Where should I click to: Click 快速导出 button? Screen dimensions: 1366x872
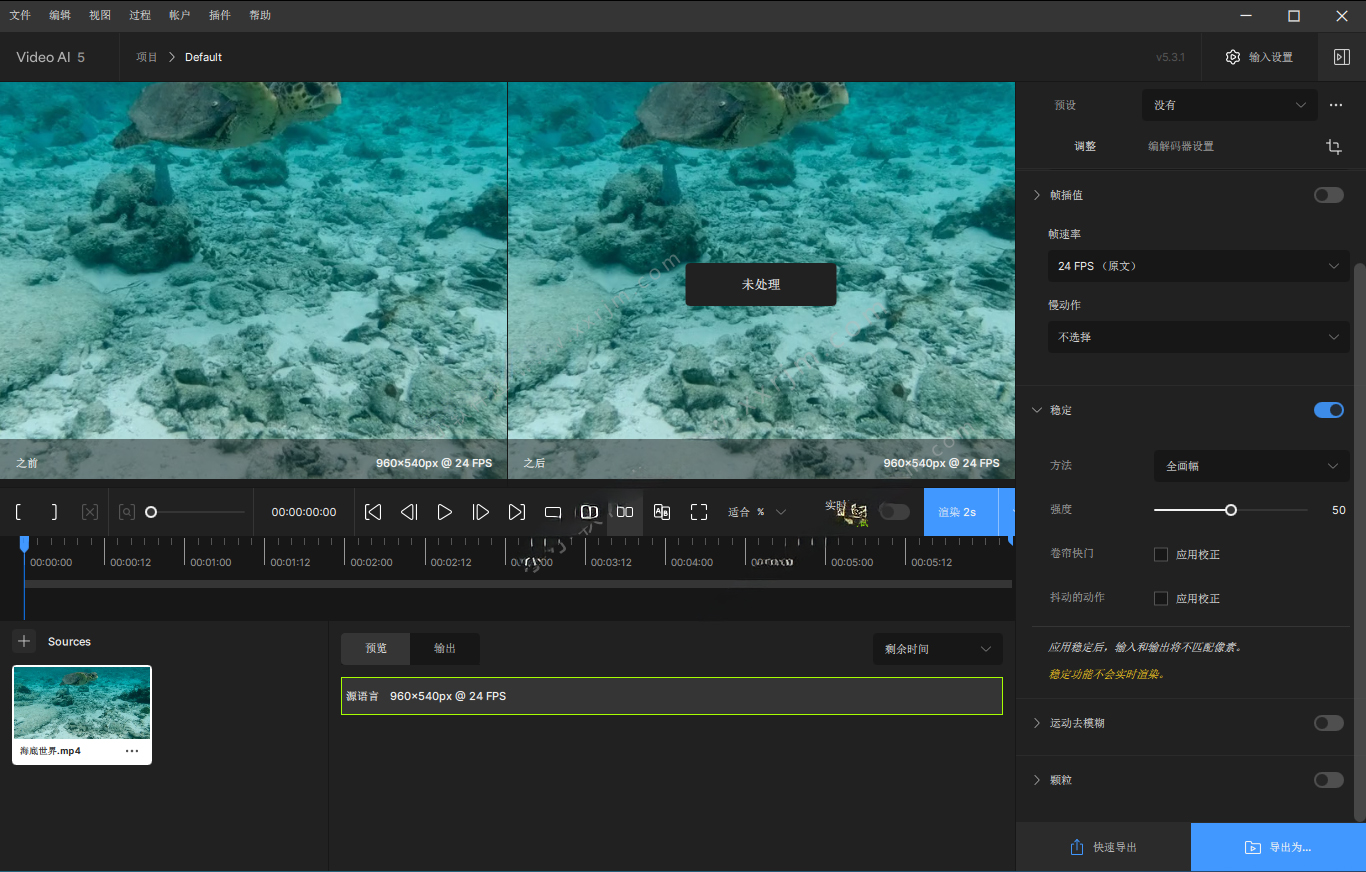(1103, 847)
